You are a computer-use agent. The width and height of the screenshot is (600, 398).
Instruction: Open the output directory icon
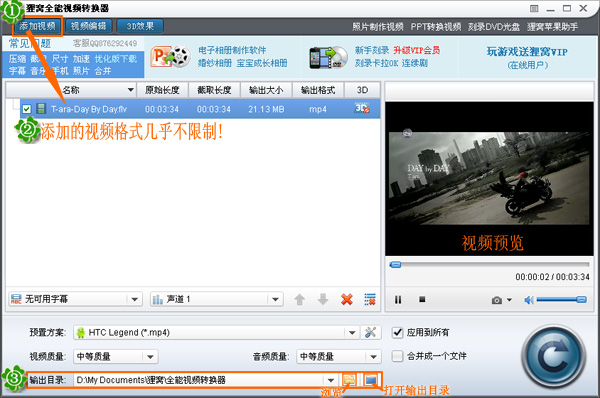coord(371,380)
